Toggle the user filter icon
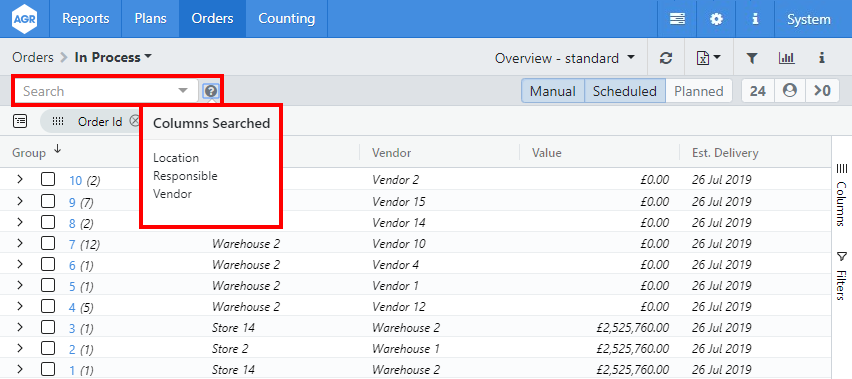 click(790, 91)
